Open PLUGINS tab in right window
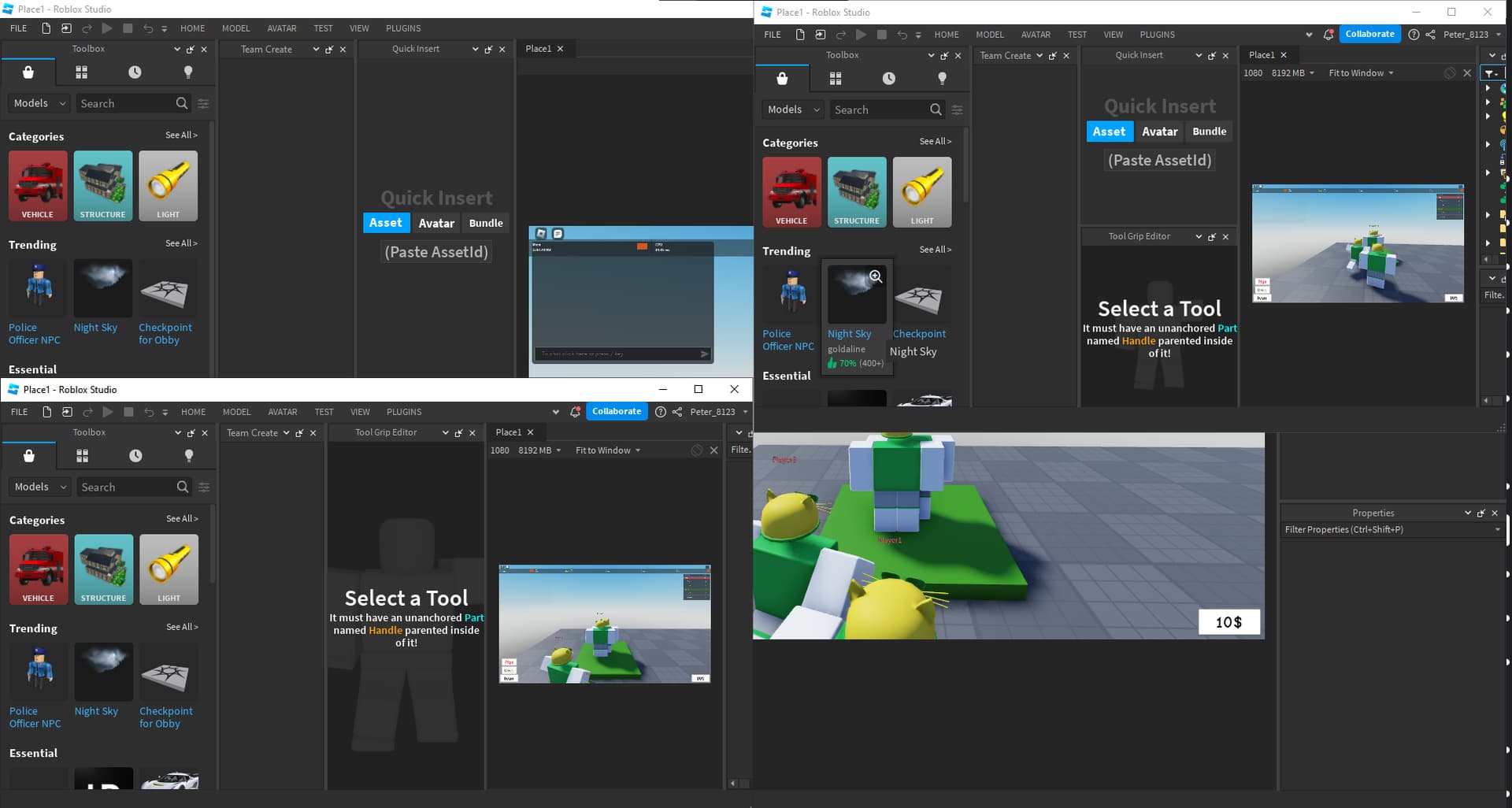1512x808 pixels. pyautogui.click(x=1157, y=35)
